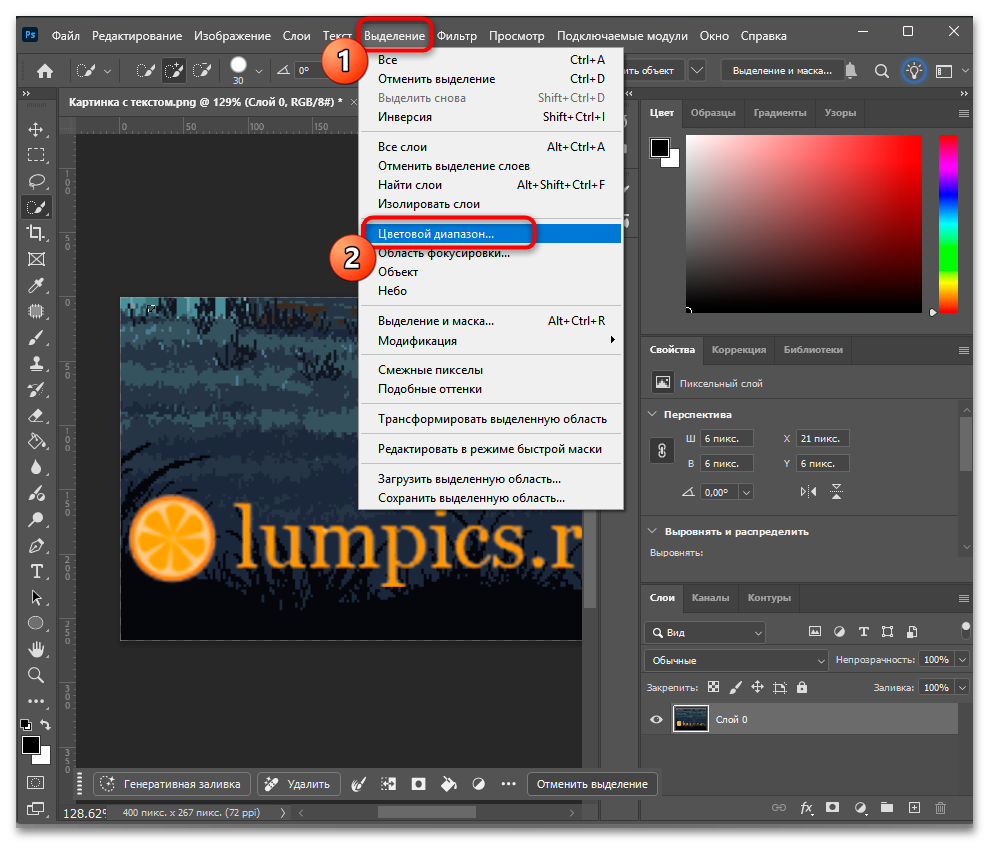
Task: Select the Eyedropper tool
Action: pyautogui.click(x=36, y=285)
